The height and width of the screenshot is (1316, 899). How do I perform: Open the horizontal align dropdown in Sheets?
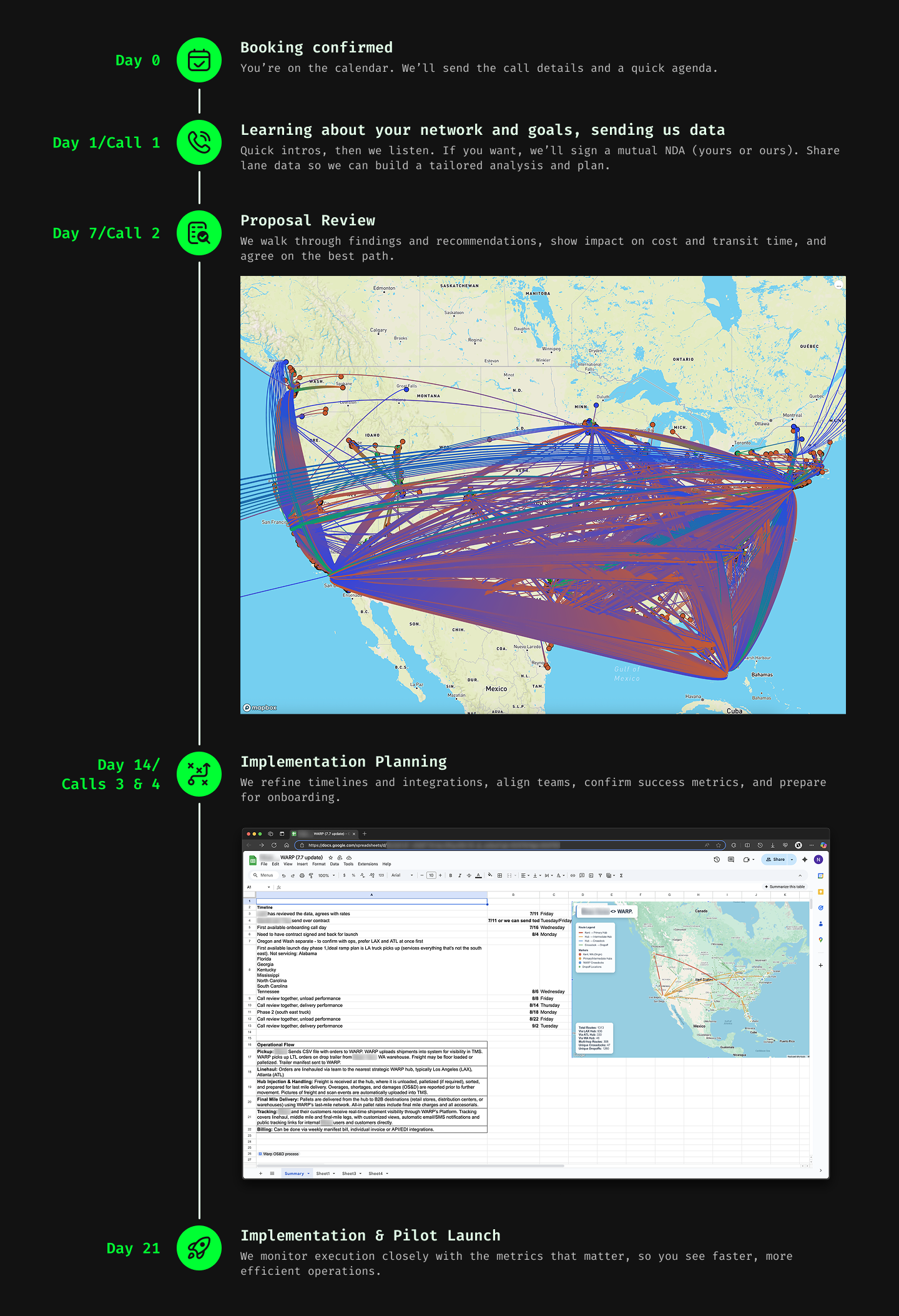(525, 875)
